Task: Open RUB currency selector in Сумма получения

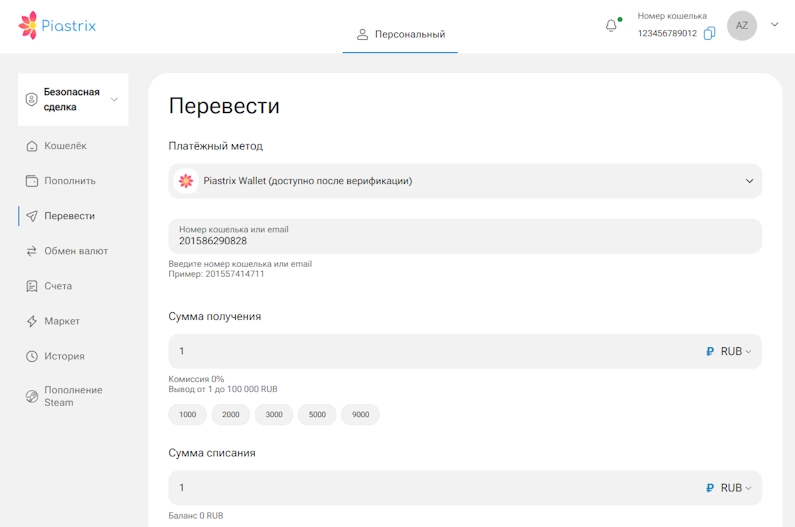Action: (x=729, y=351)
